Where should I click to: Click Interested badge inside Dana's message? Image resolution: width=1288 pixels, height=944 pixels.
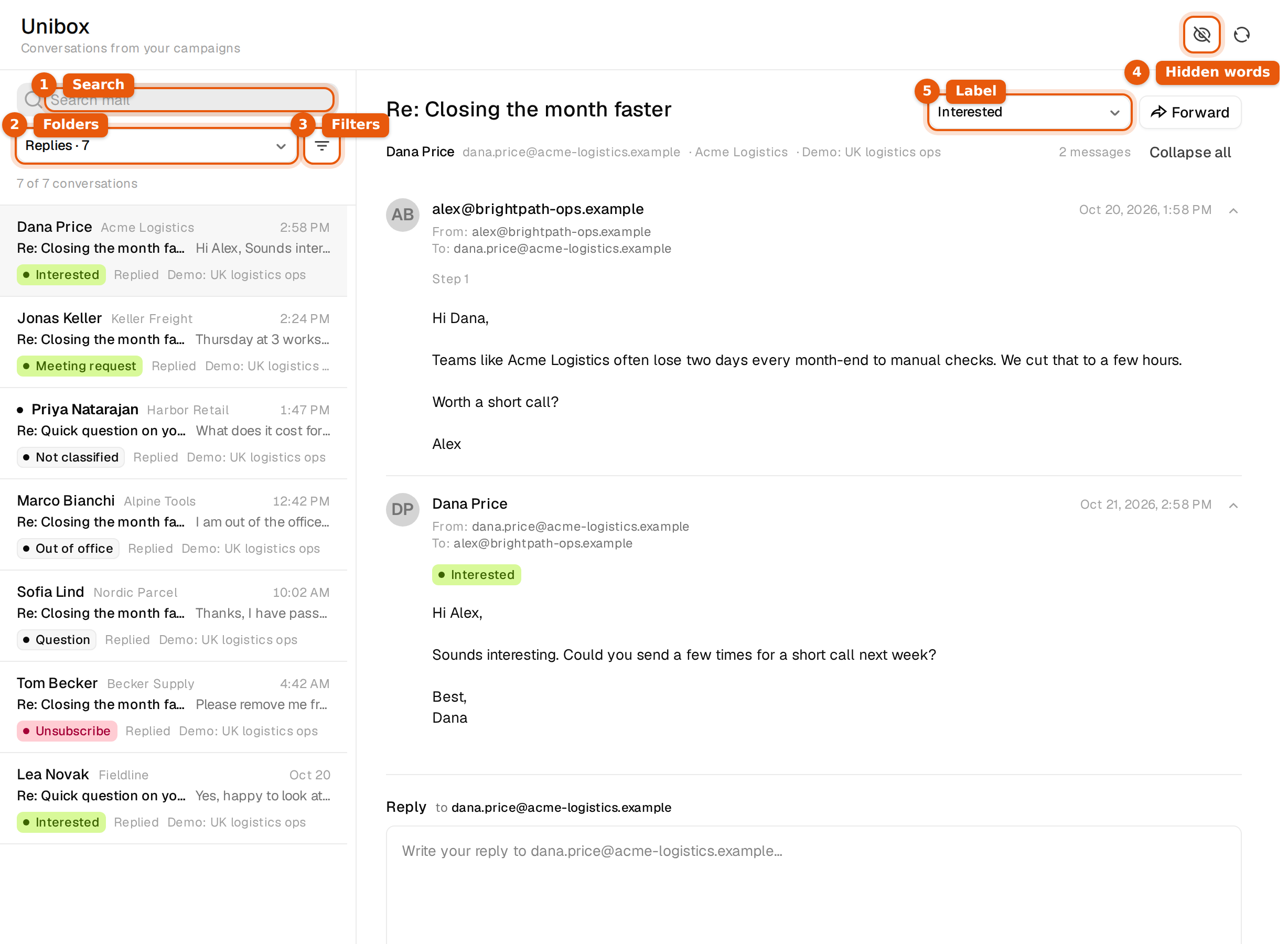pyautogui.click(x=477, y=575)
